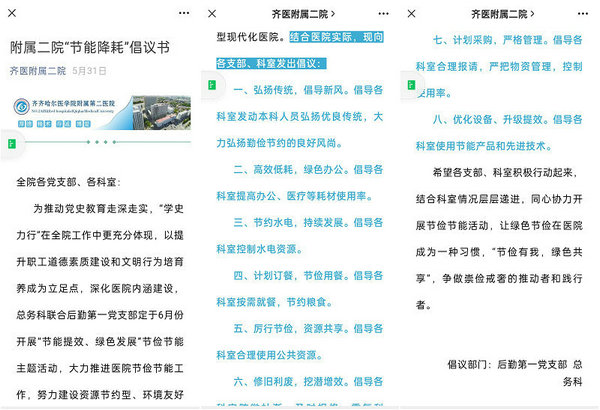Tap green floating icon in middle panel
The width and height of the screenshot is (600, 410).
pyautogui.click(x=208, y=87)
